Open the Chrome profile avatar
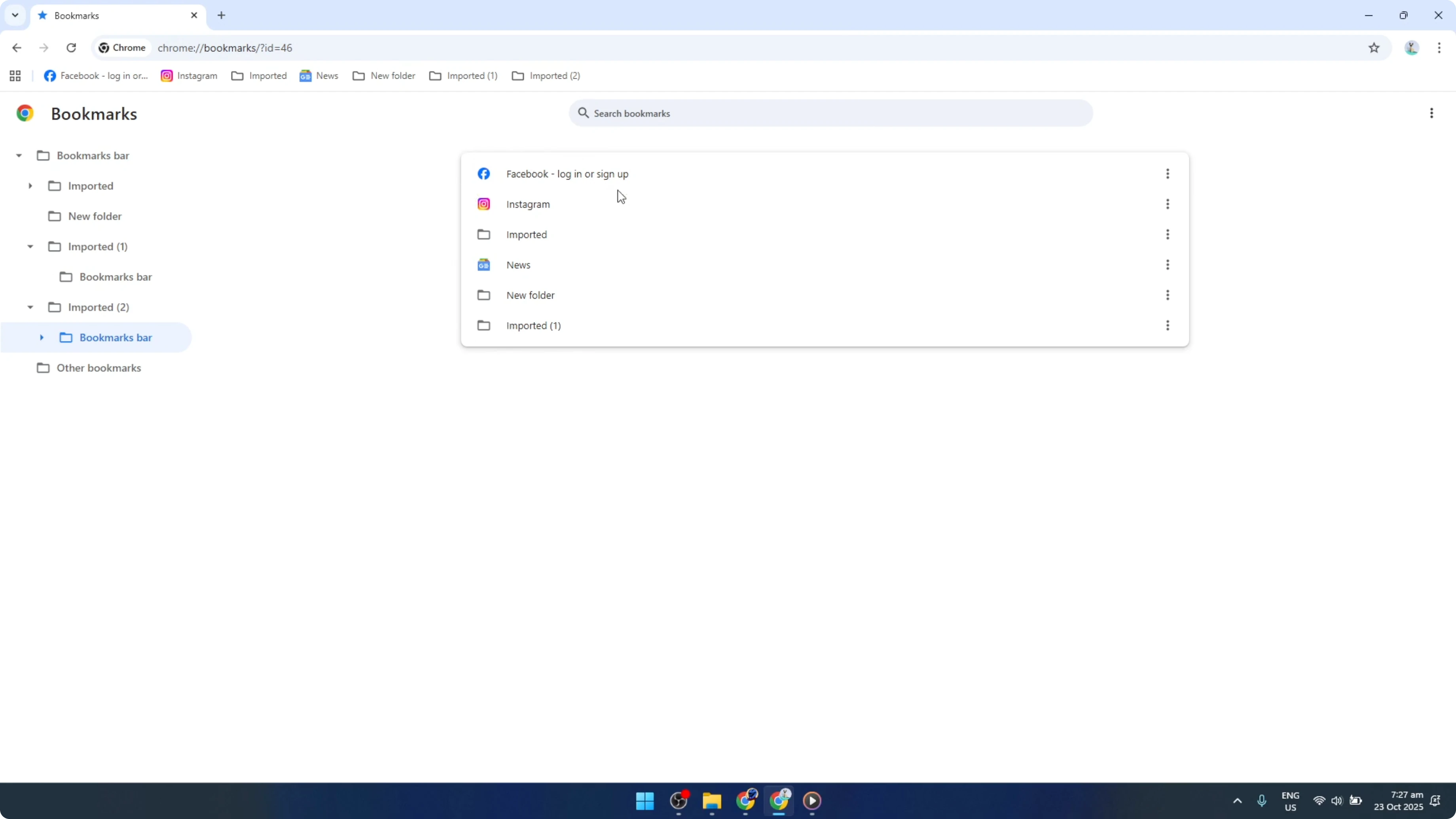The height and width of the screenshot is (819, 1456). point(1412,48)
